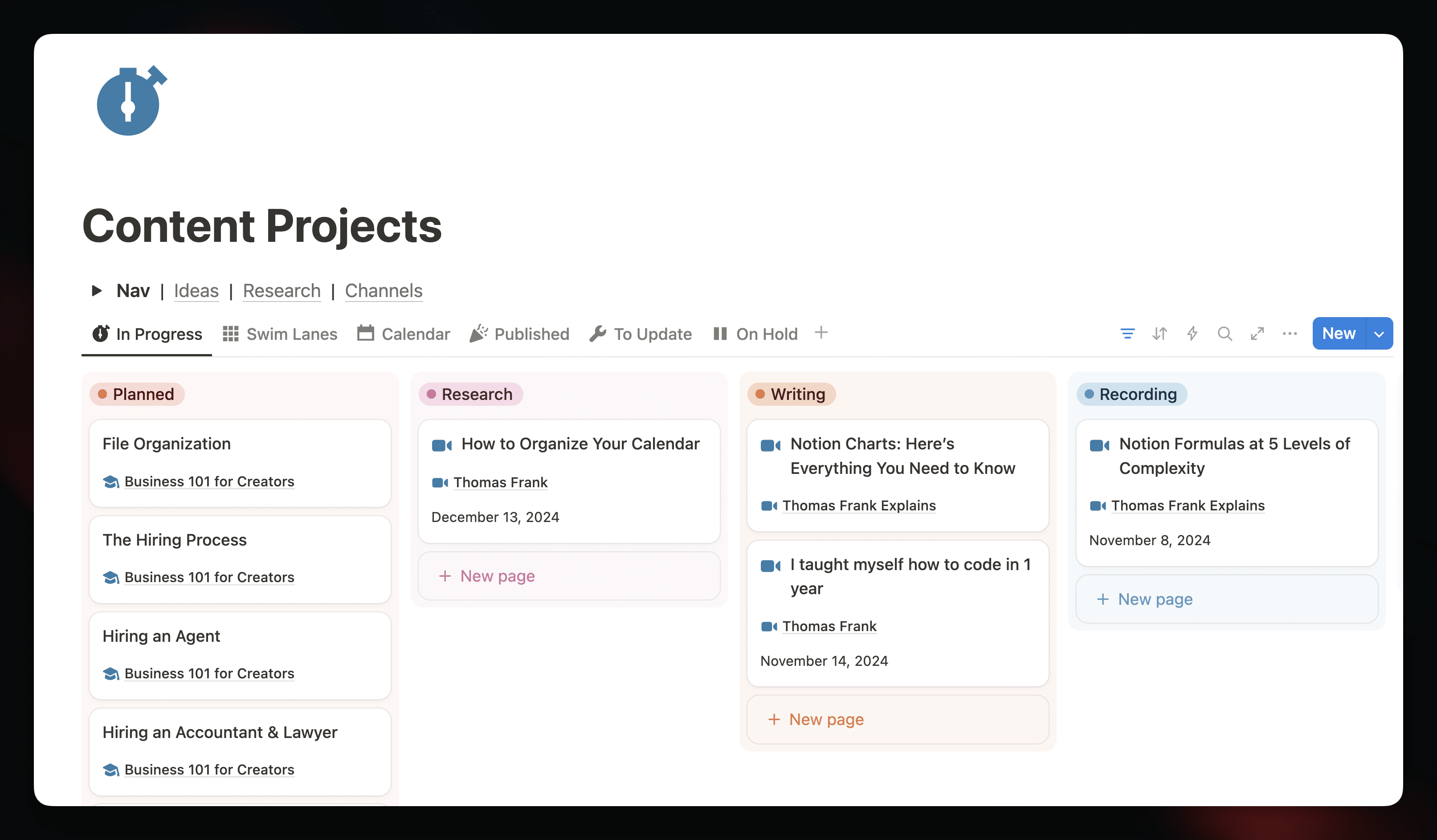Image resolution: width=1437 pixels, height=840 pixels.
Task: Click graduation cap icon on Hiring an Agent card
Action: (110, 674)
